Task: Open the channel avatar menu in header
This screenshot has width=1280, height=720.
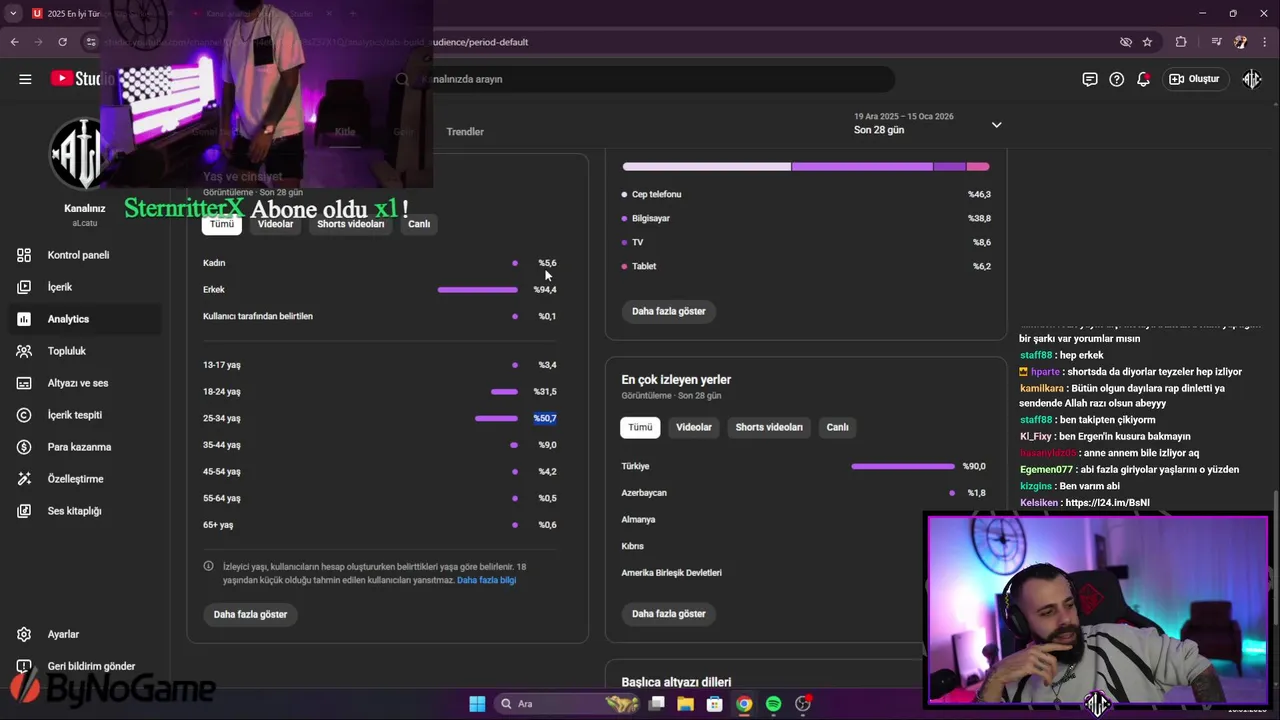Action: tap(1252, 79)
